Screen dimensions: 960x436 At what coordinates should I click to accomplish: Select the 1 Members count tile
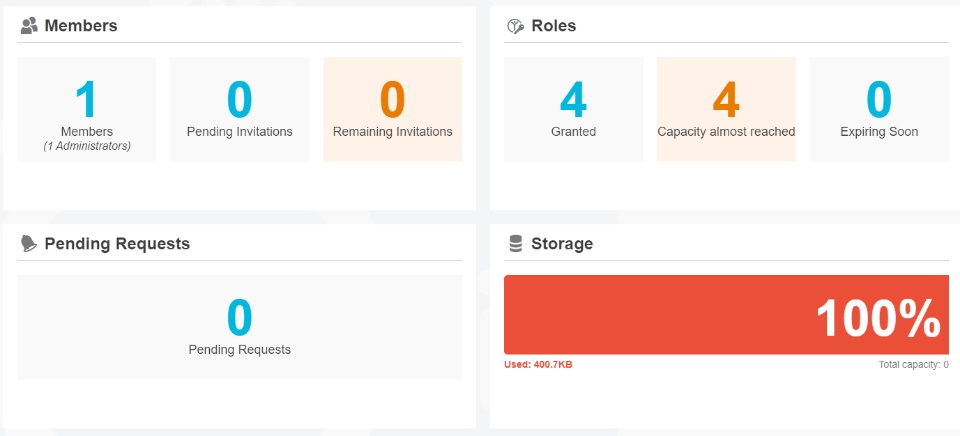(87, 109)
